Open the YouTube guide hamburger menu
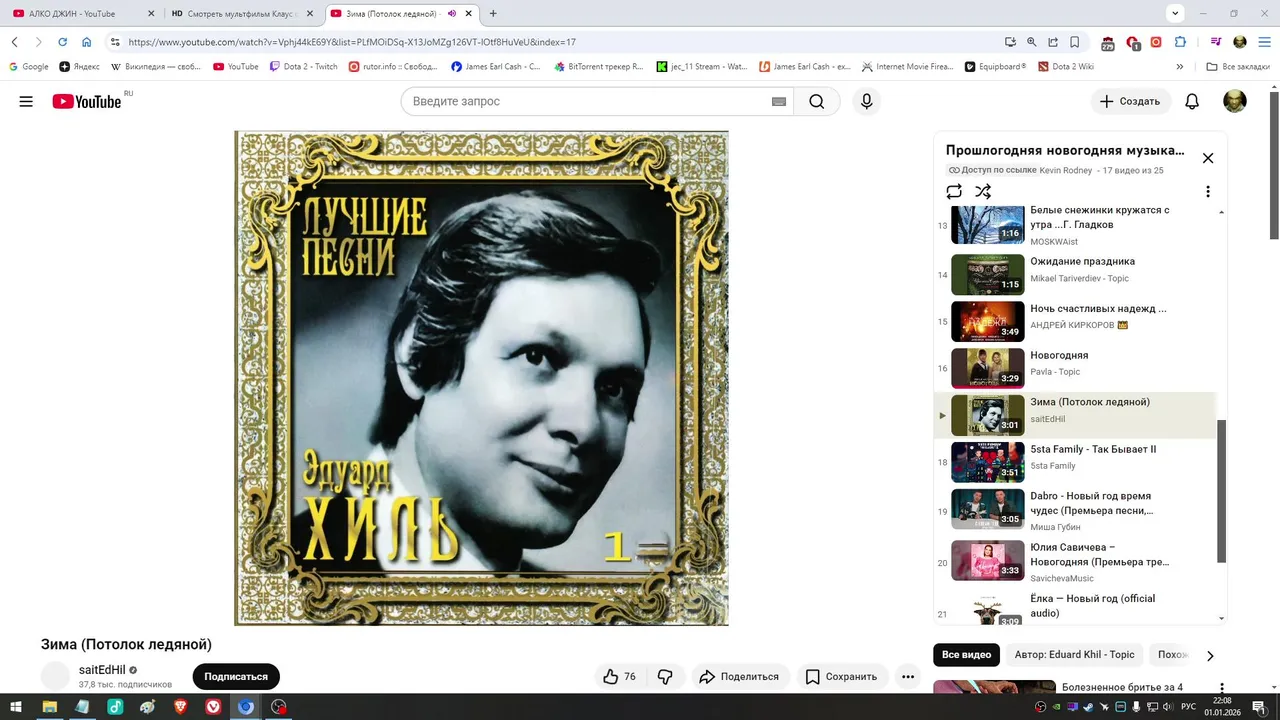 (x=26, y=101)
